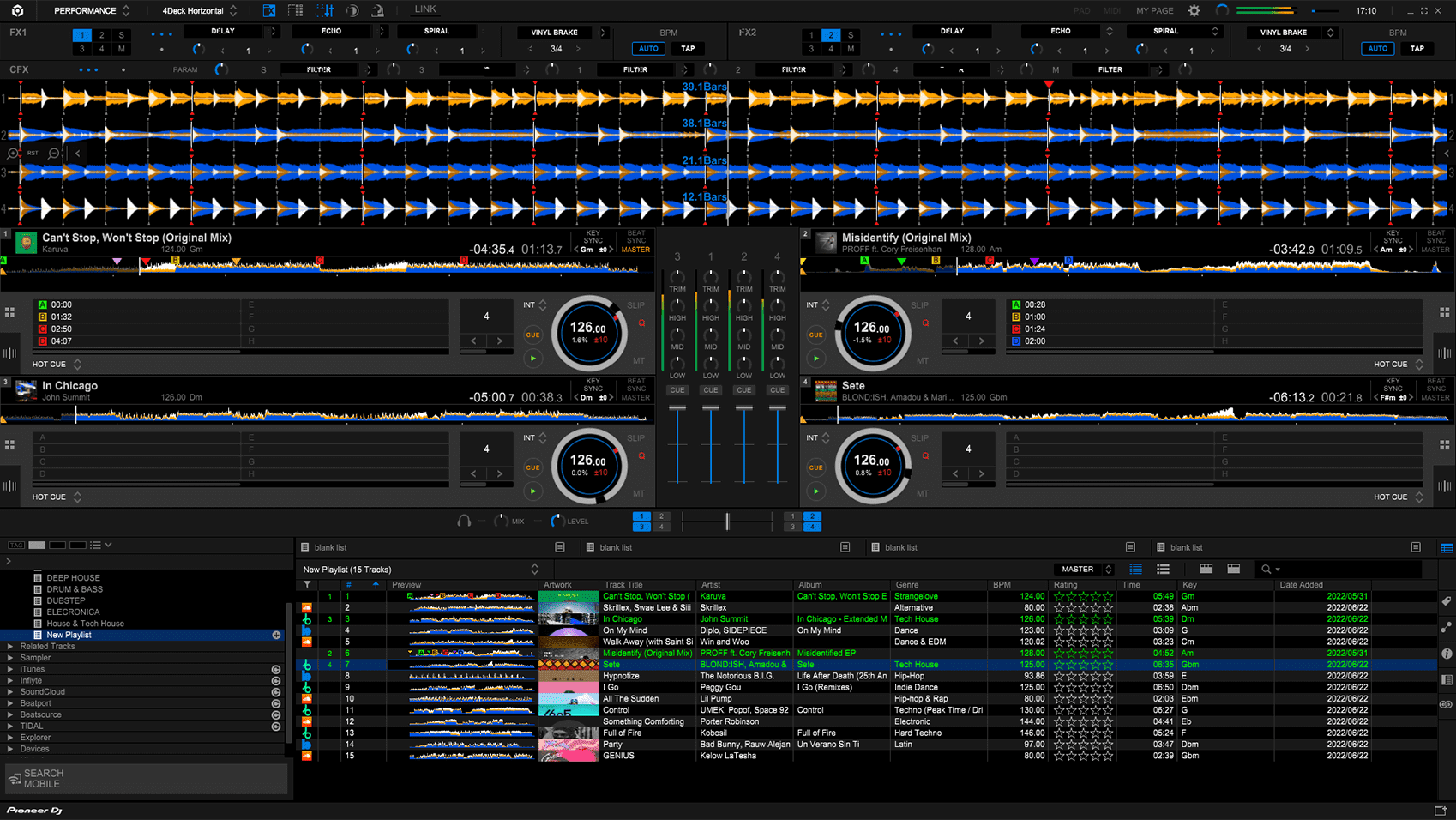This screenshot has height=820, width=1456.
Task: Toggle FX1 BPM AUTO mode
Action: [648, 49]
